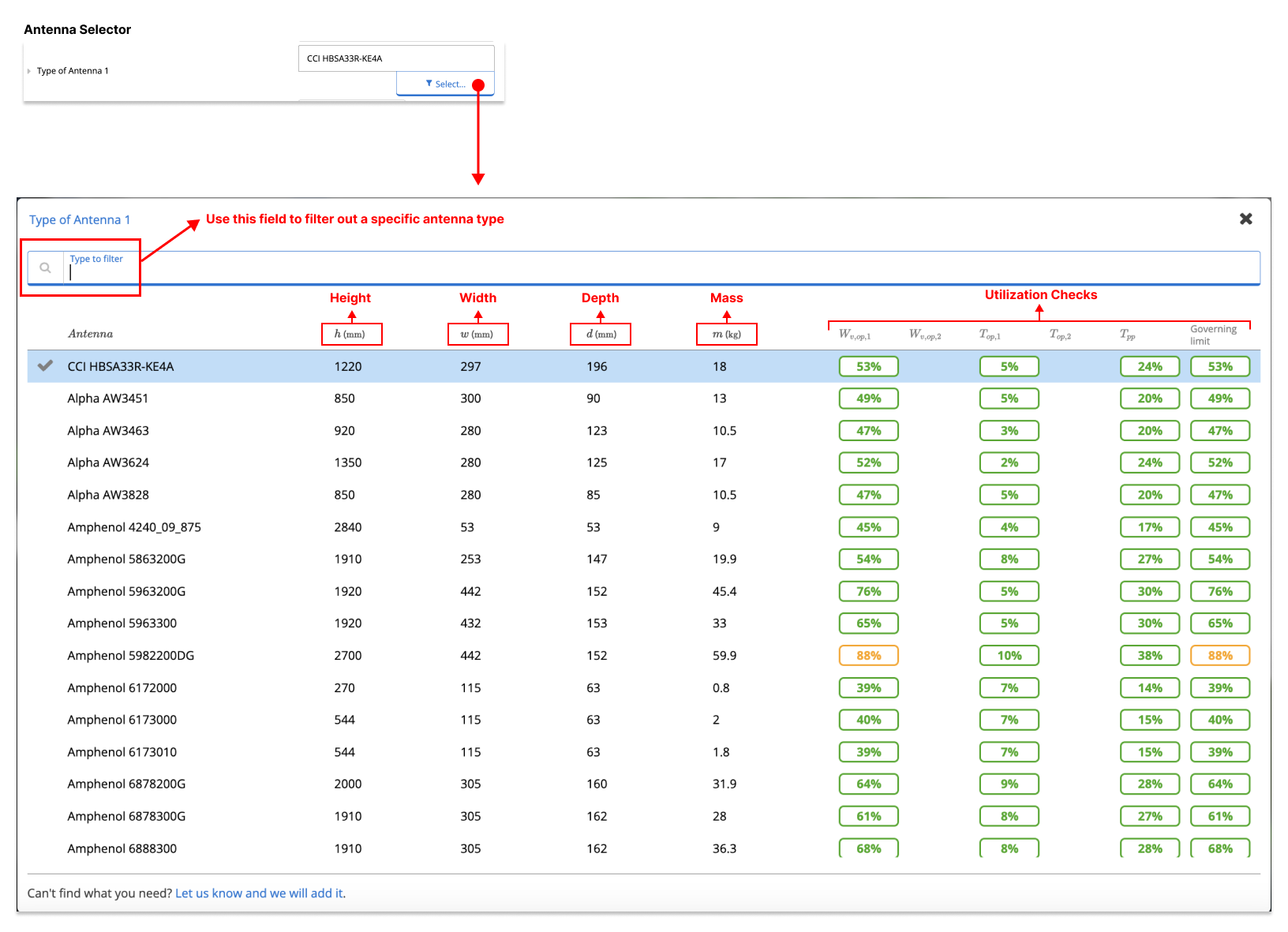The width and height of the screenshot is (1288, 932).
Task: Click the search magnifier icon in filter field
Action: pos(46,268)
